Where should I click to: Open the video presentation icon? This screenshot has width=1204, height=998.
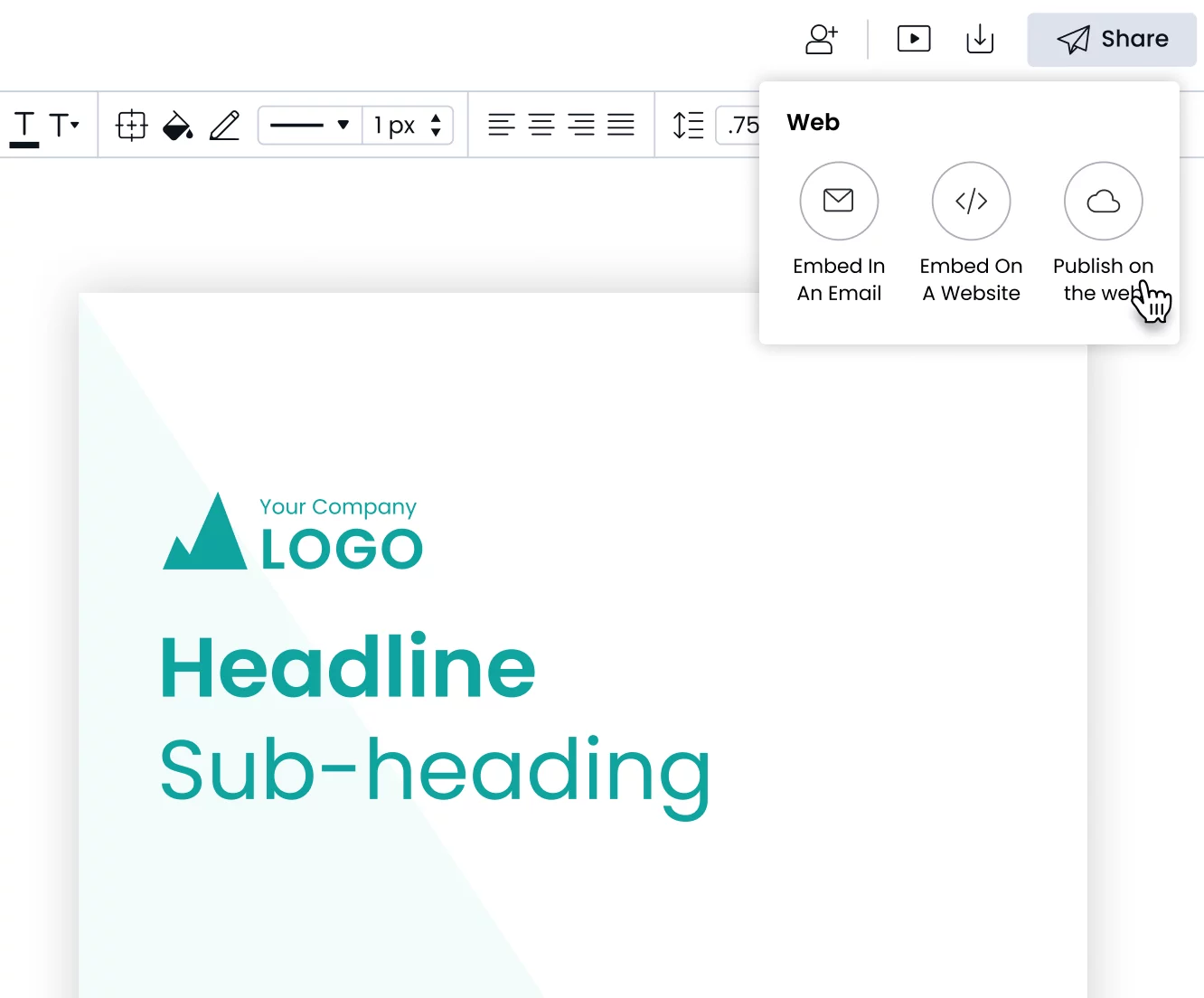914,39
